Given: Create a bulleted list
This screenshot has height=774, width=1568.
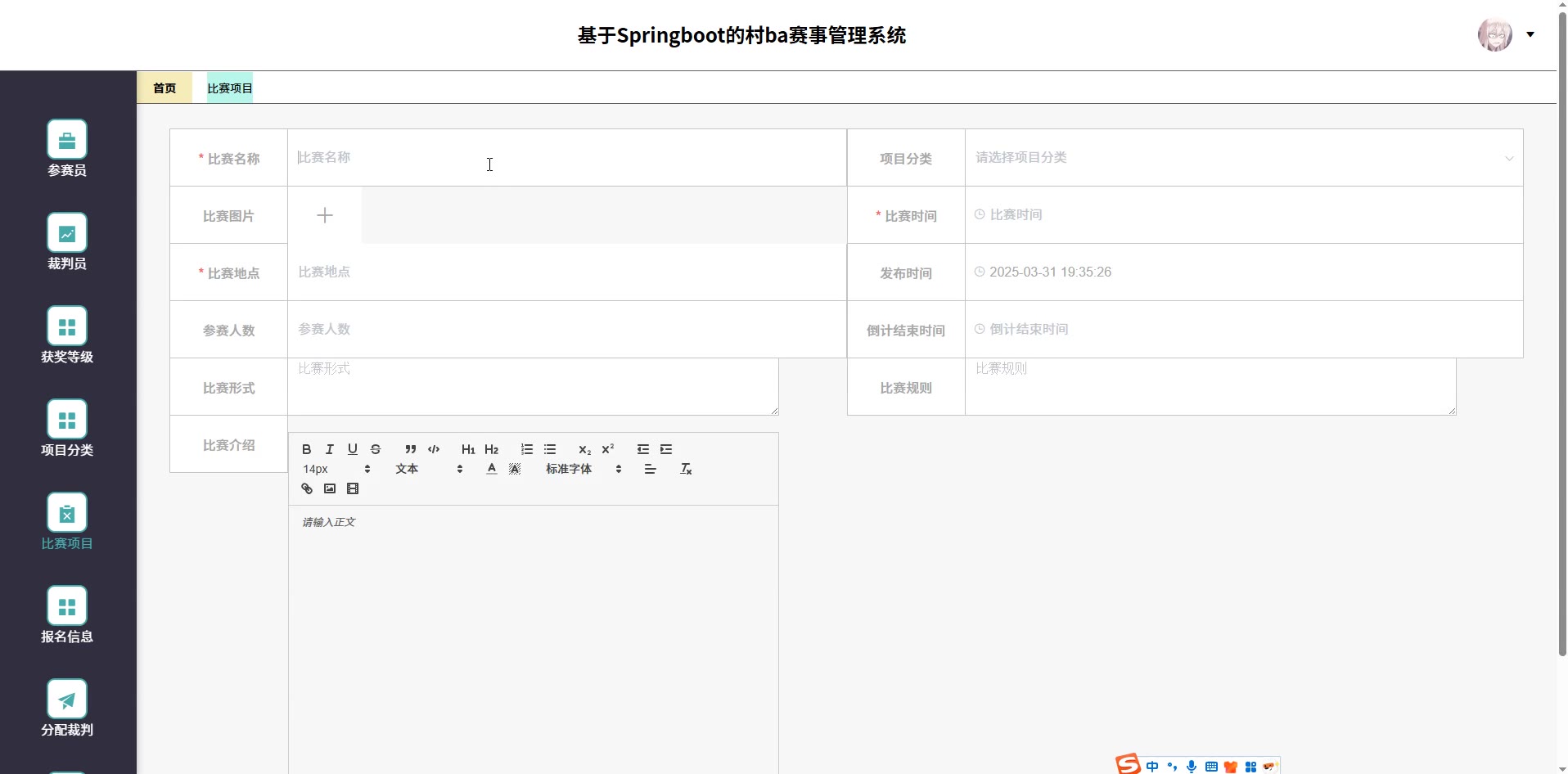Looking at the screenshot, I should [550, 449].
